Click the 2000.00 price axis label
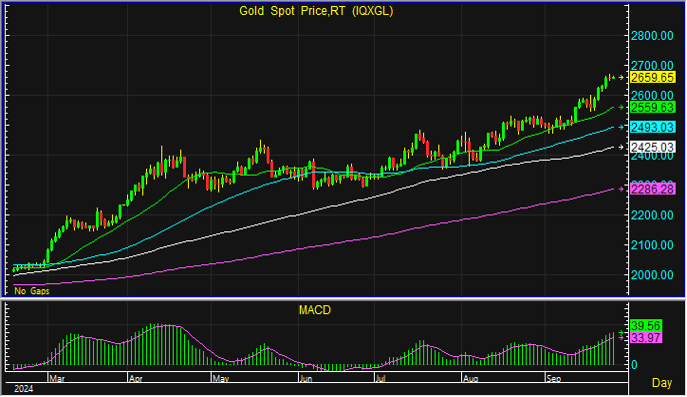 click(652, 275)
